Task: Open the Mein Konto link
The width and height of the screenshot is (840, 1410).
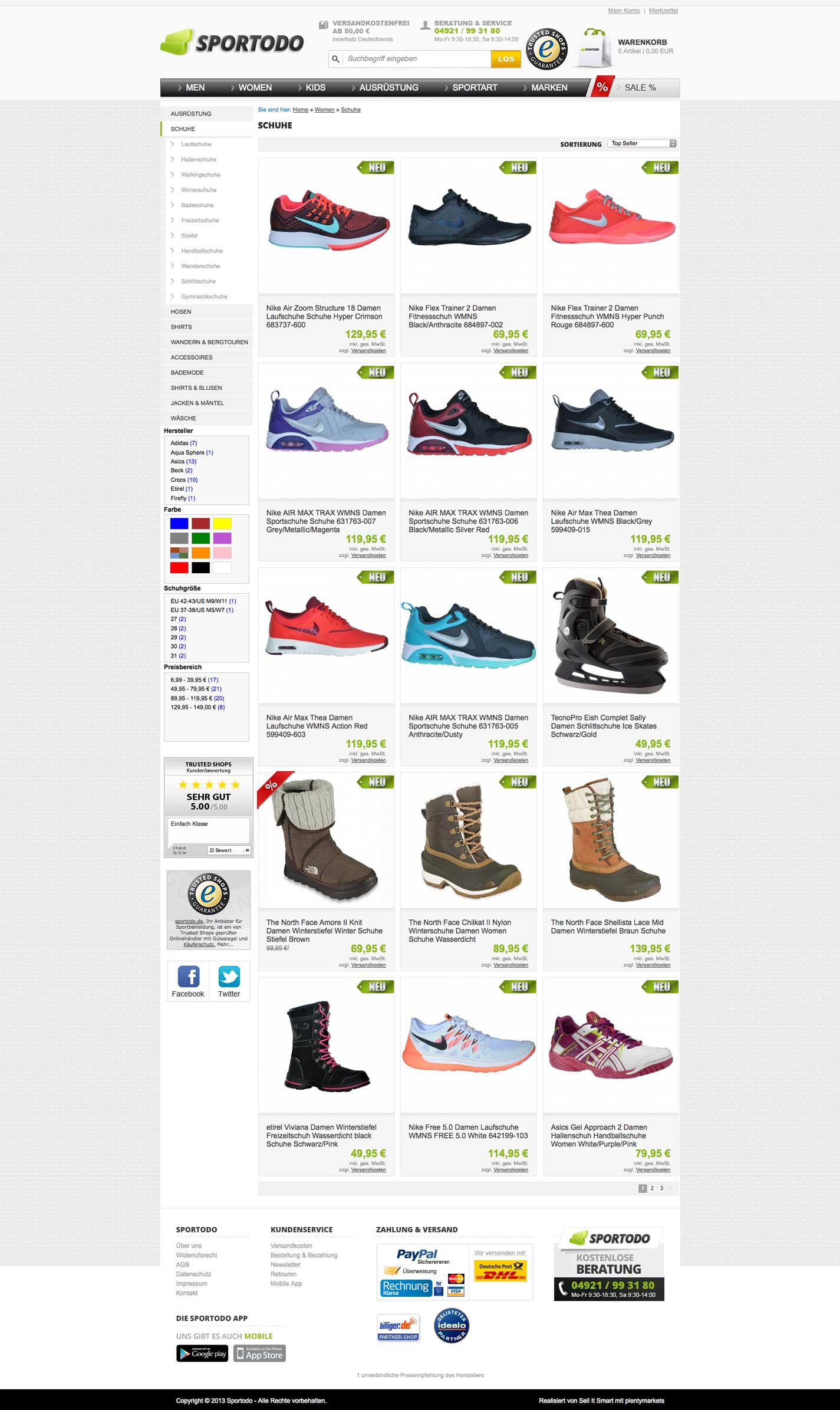Action: coord(624,11)
